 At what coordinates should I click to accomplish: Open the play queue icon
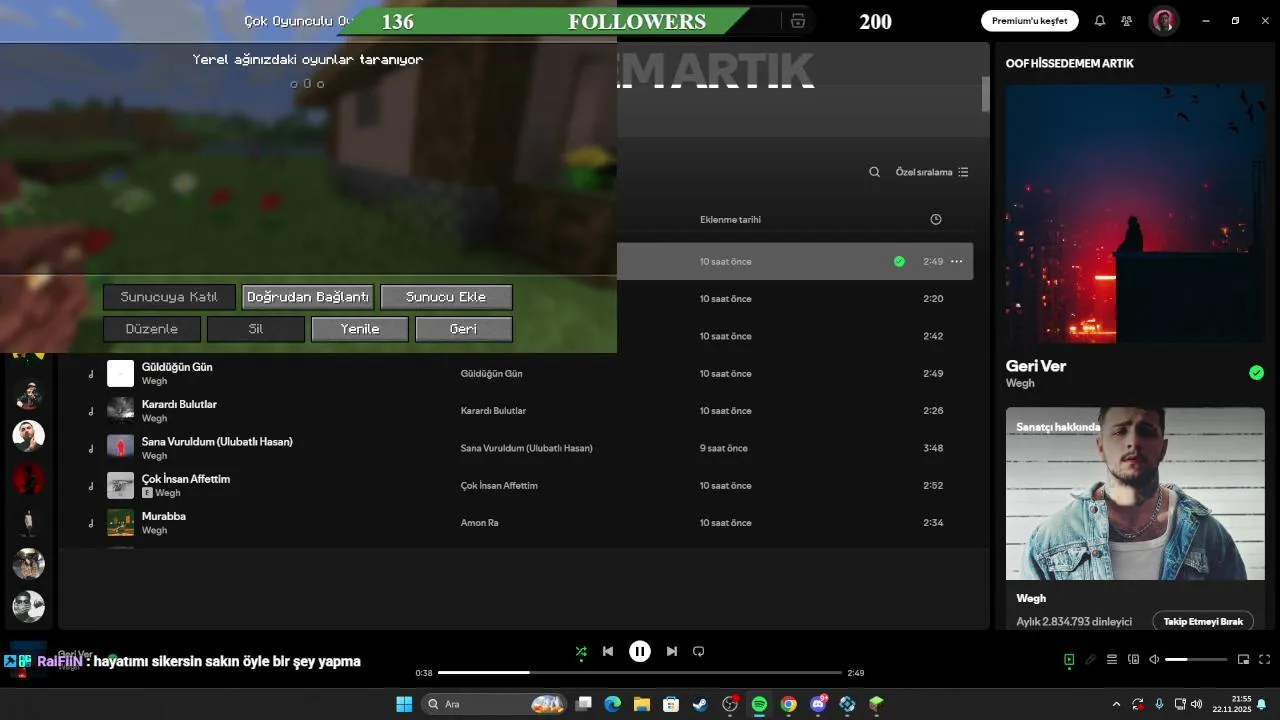click(x=1112, y=659)
